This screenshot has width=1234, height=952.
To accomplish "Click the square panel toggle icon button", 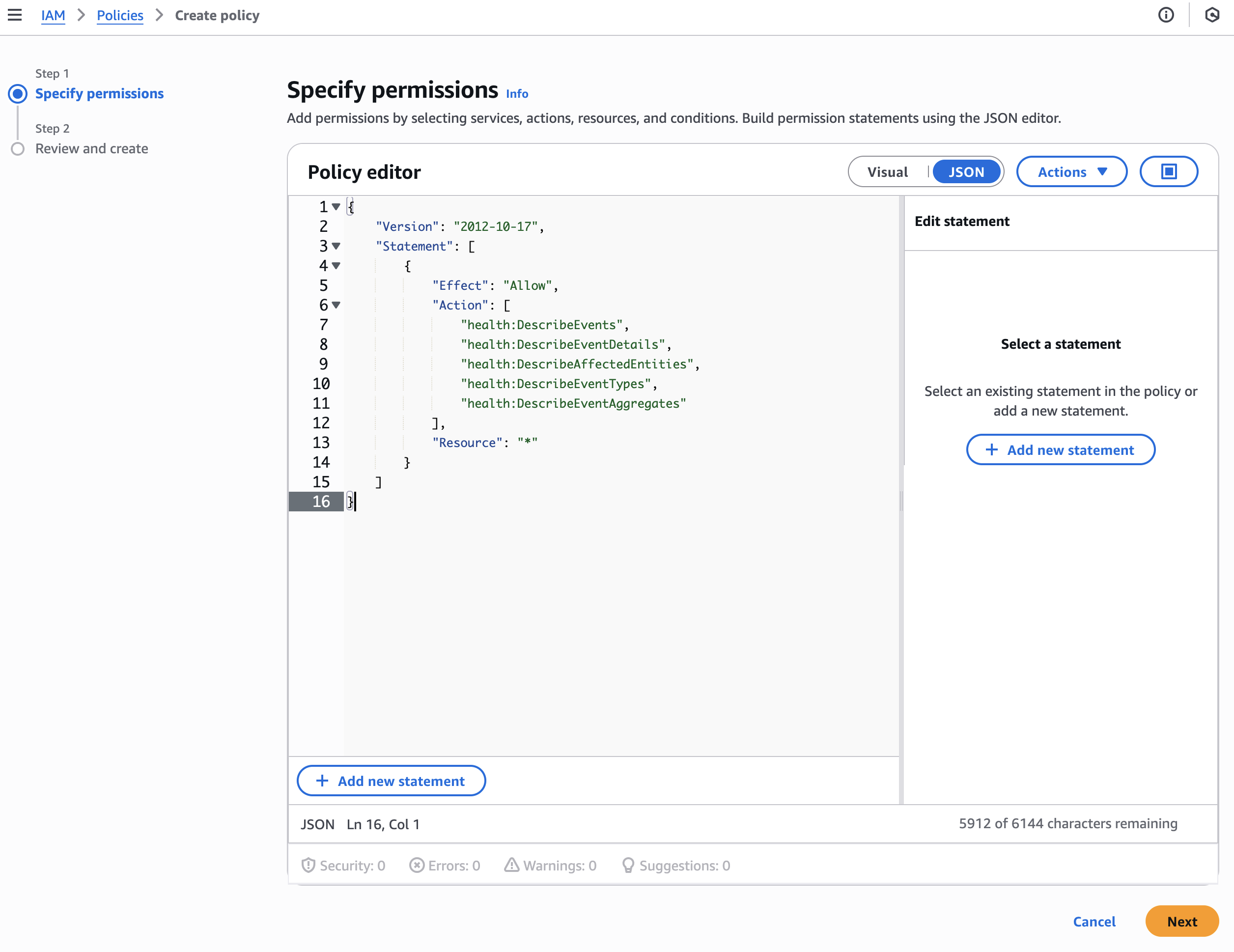I will 1169,172.
